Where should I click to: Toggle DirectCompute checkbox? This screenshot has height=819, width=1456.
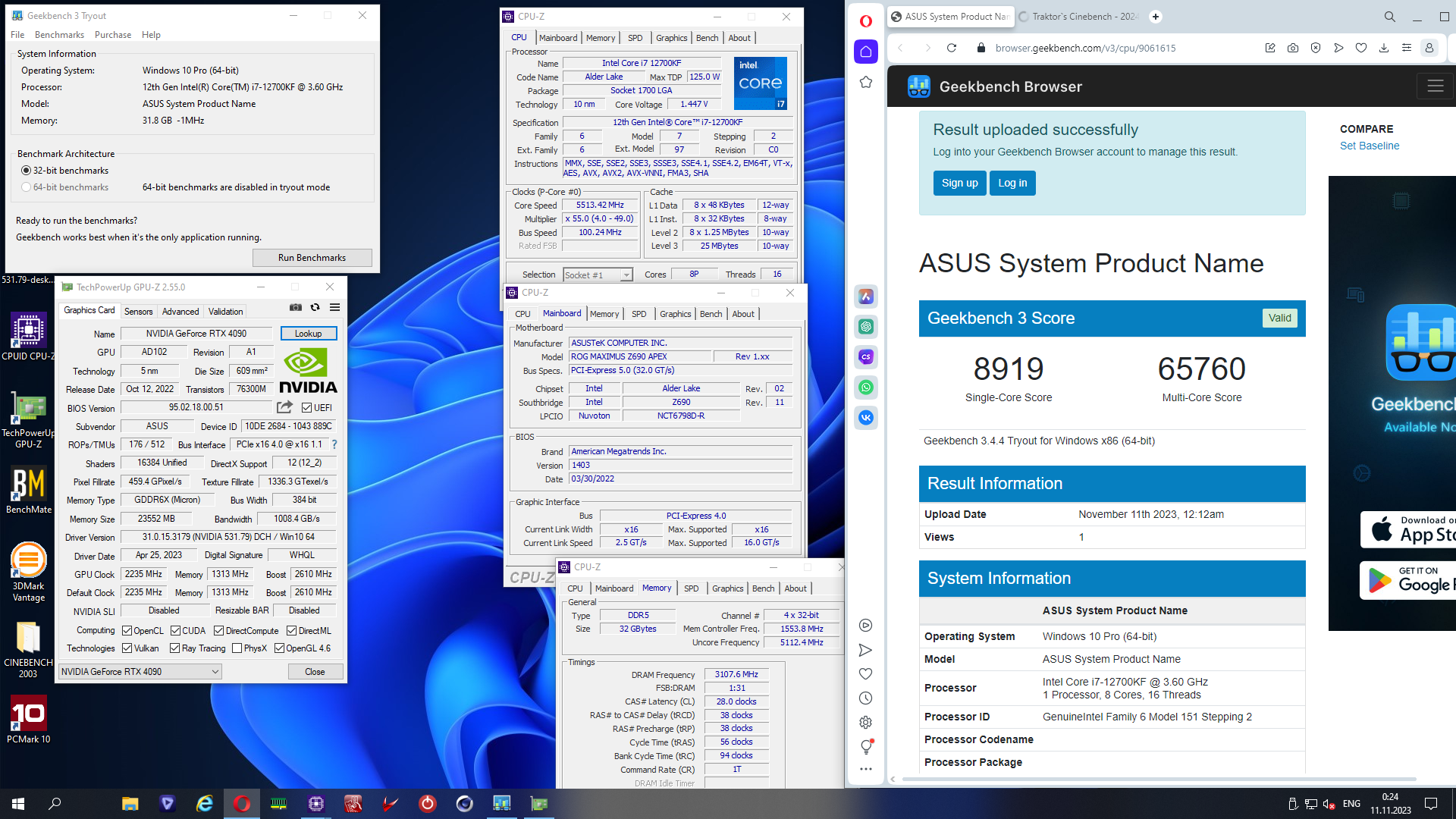click(218, 631)
